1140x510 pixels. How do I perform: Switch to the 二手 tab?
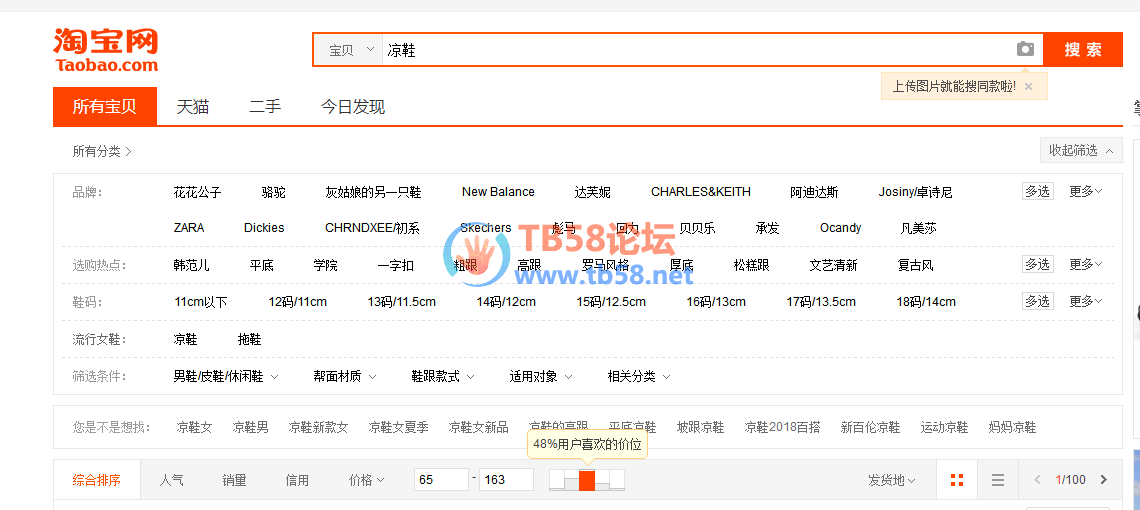pyautogui.click(x=265, y=107)
